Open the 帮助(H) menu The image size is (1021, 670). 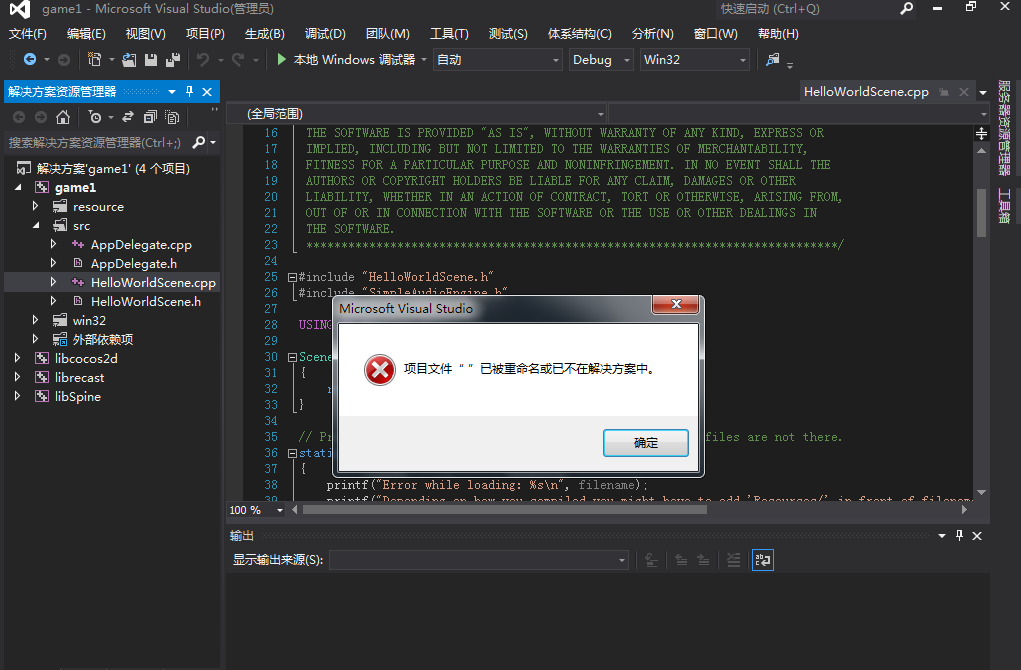(778, 34)
